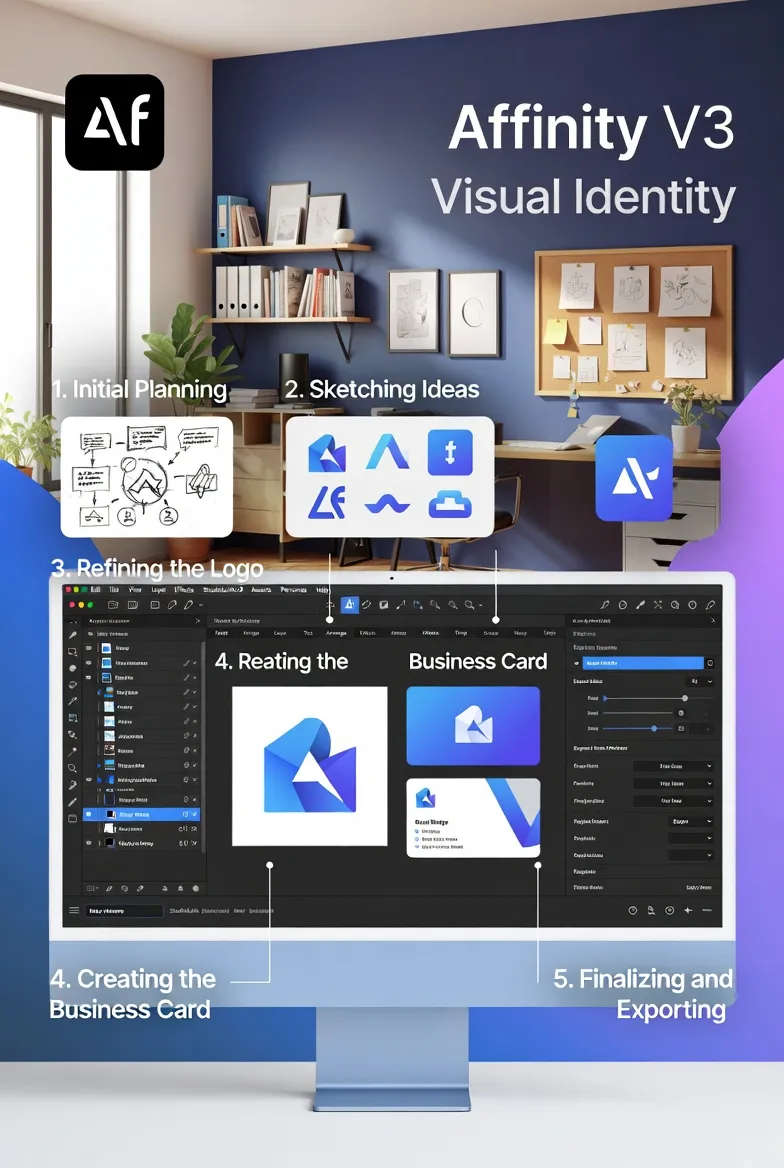Click the hamburger icon in the bottom bar
The image size is (784, 1168).
[x=74, y=910]
